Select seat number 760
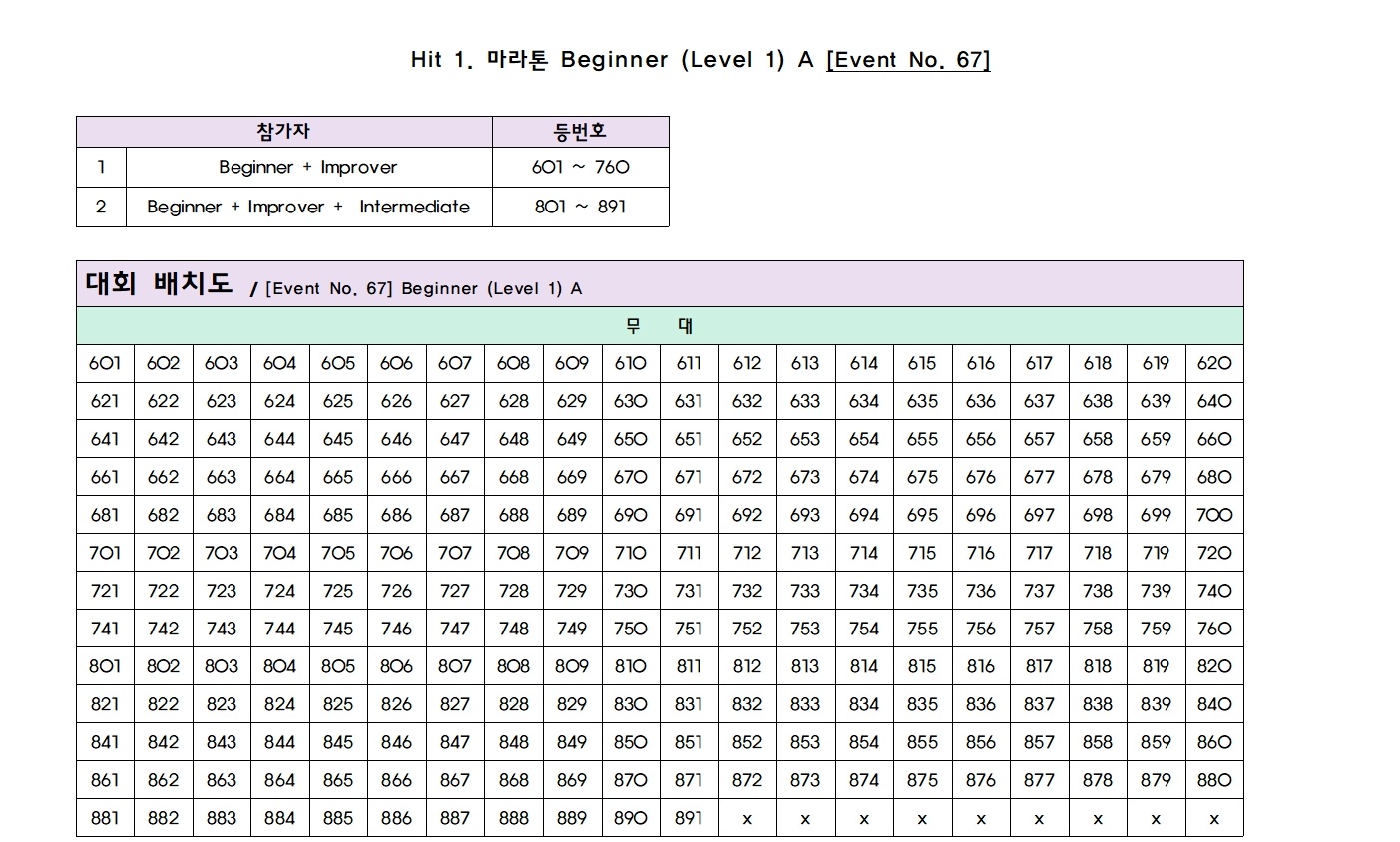This screenshot has height=842, width=1400. coord(1214,630)
